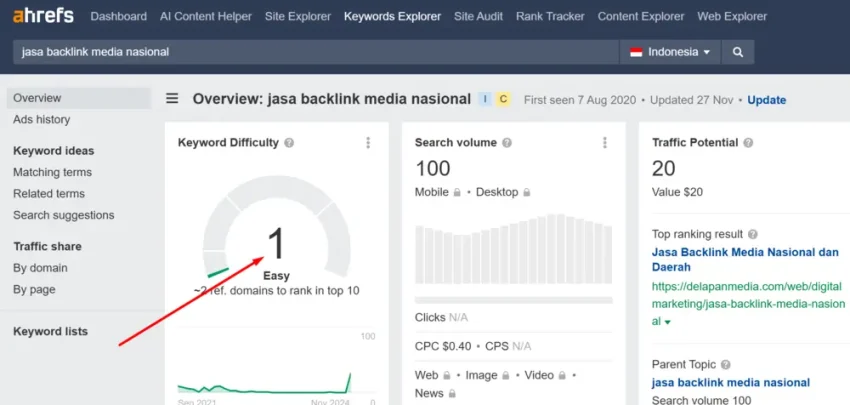
Task: Open Search volume three-dot options menu
Action: 605,143
